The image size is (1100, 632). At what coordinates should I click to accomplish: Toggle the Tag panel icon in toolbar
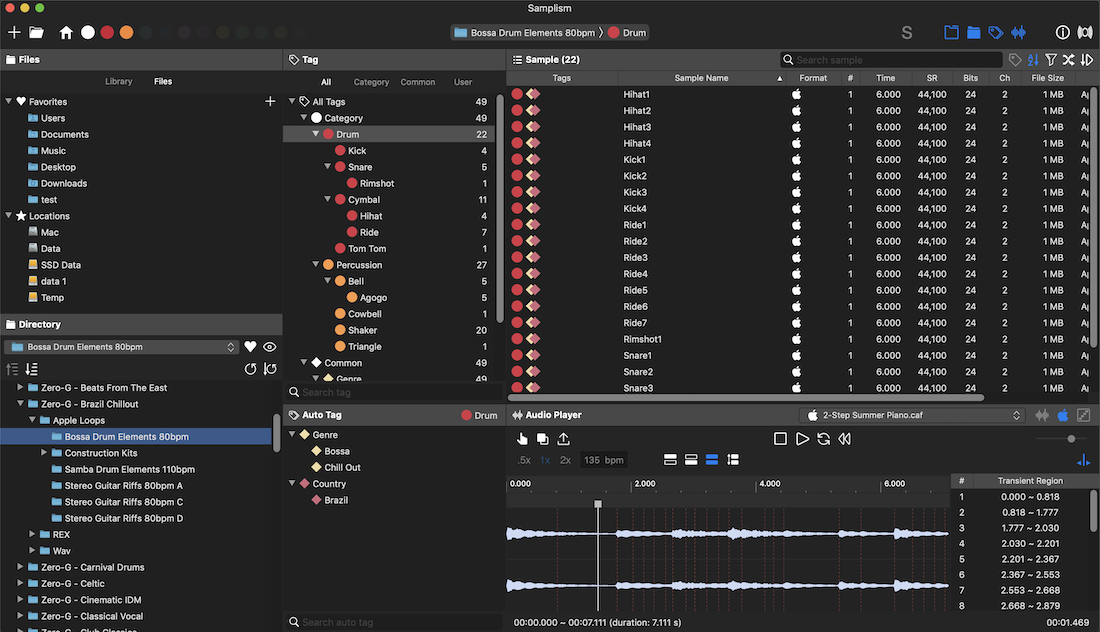tap(995, 32)
